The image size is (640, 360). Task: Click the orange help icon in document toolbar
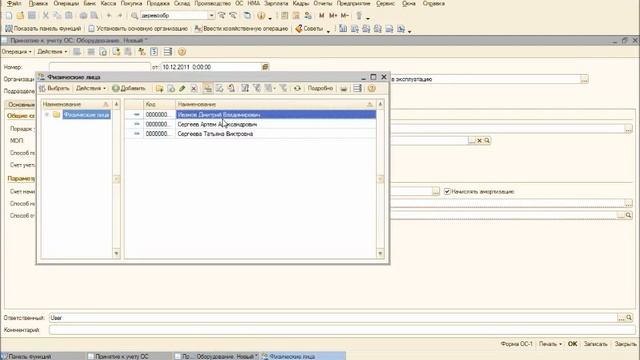(x=182, y=52)
